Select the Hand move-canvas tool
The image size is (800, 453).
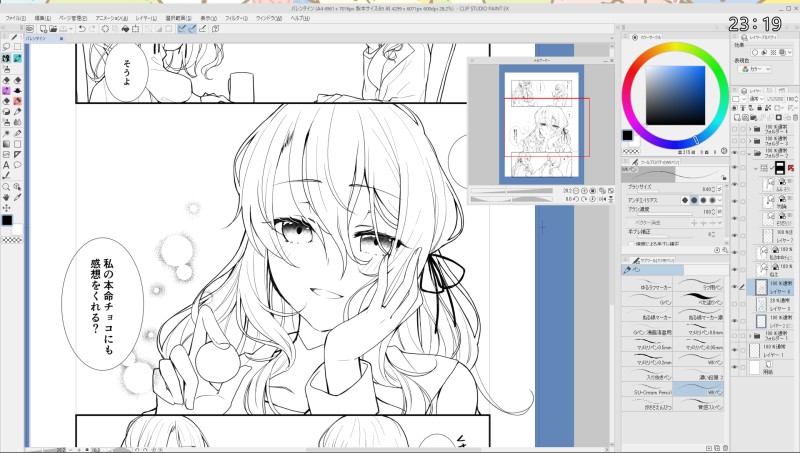[x=6, y=197]
